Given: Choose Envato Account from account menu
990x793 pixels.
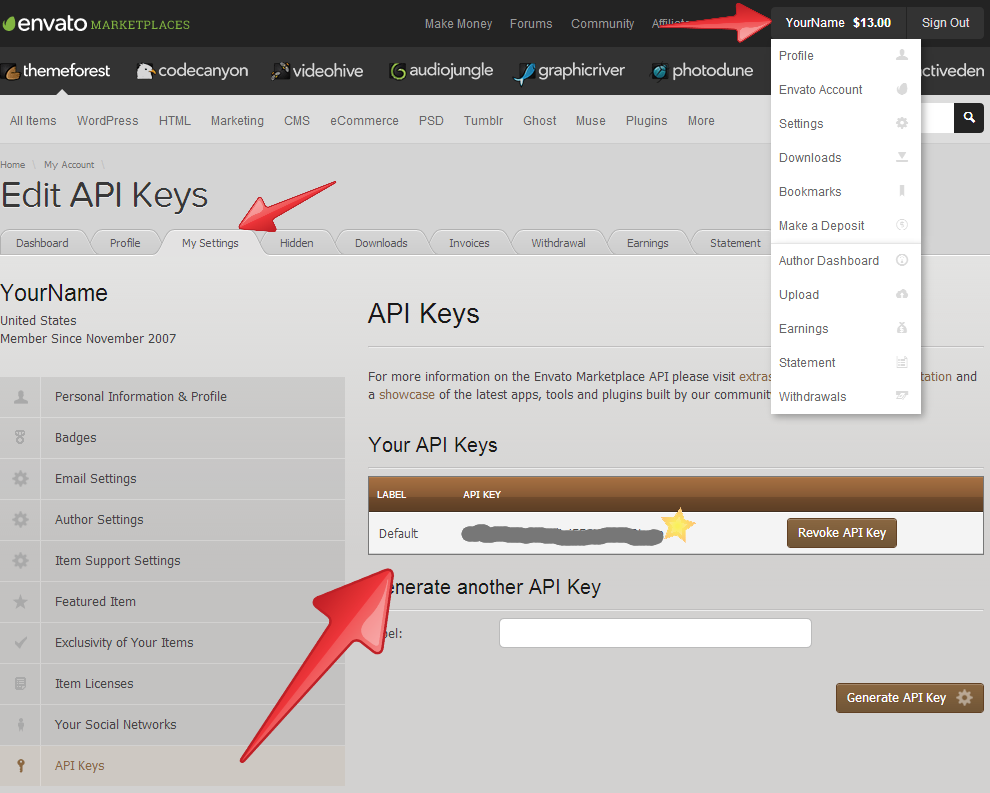Looking at the screenshot, I should click(x=845, y=90).
